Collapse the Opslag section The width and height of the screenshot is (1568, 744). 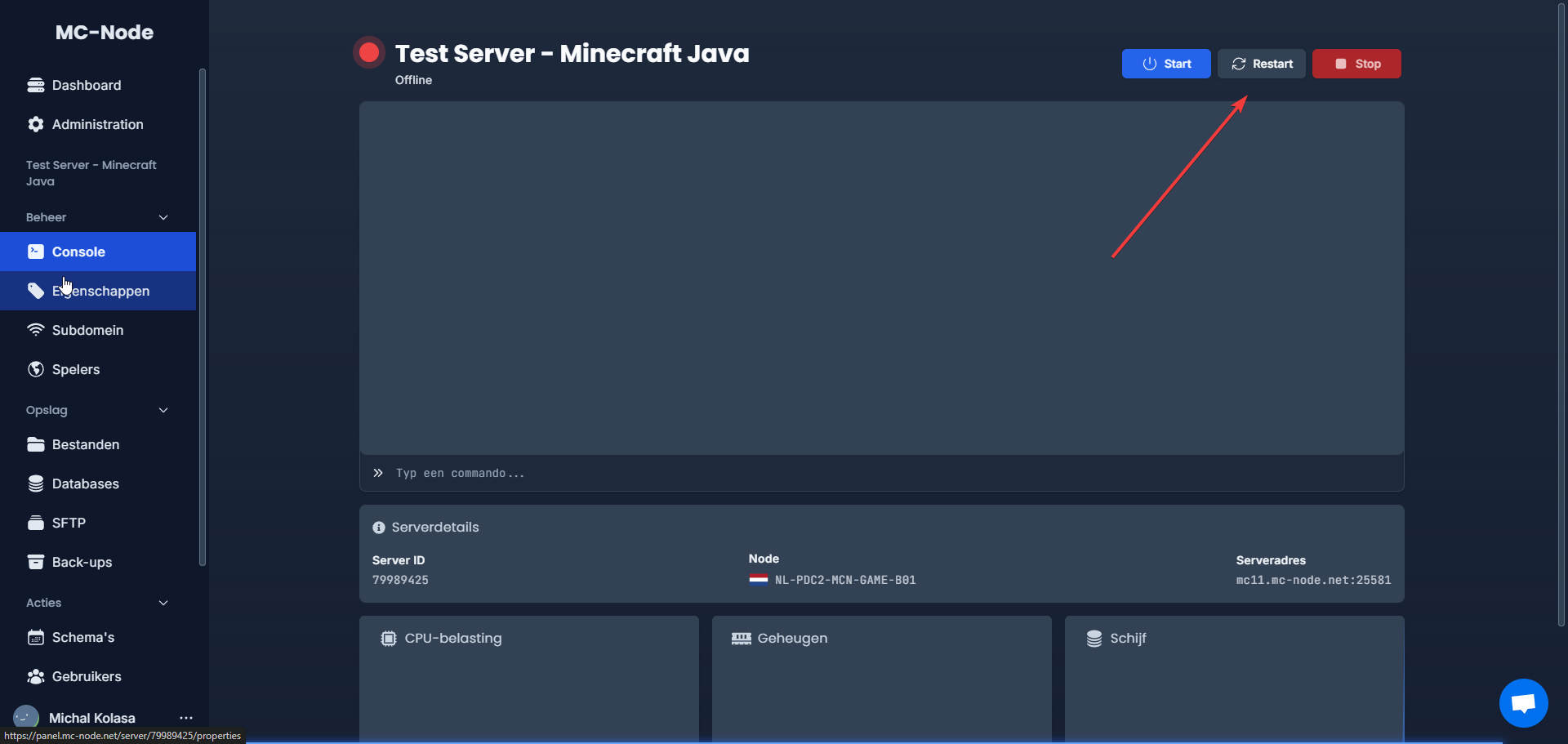click(x=98, y=410)
